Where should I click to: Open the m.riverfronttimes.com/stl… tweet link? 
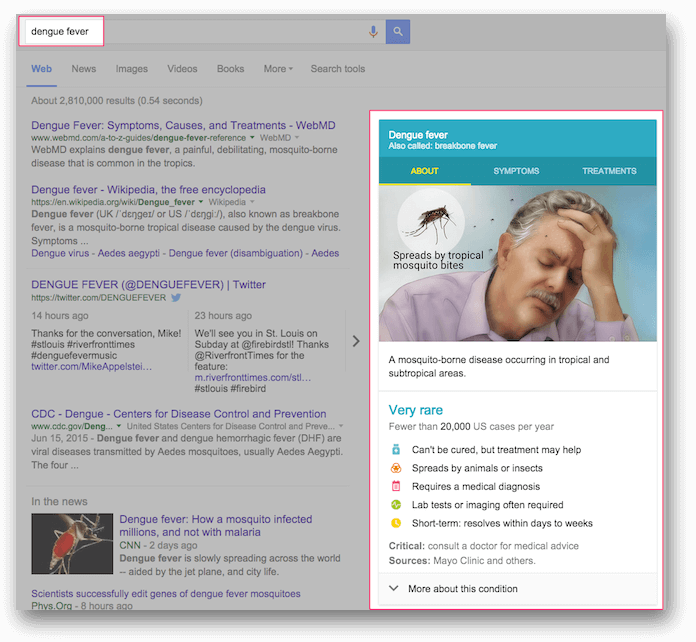click(253, 378)
